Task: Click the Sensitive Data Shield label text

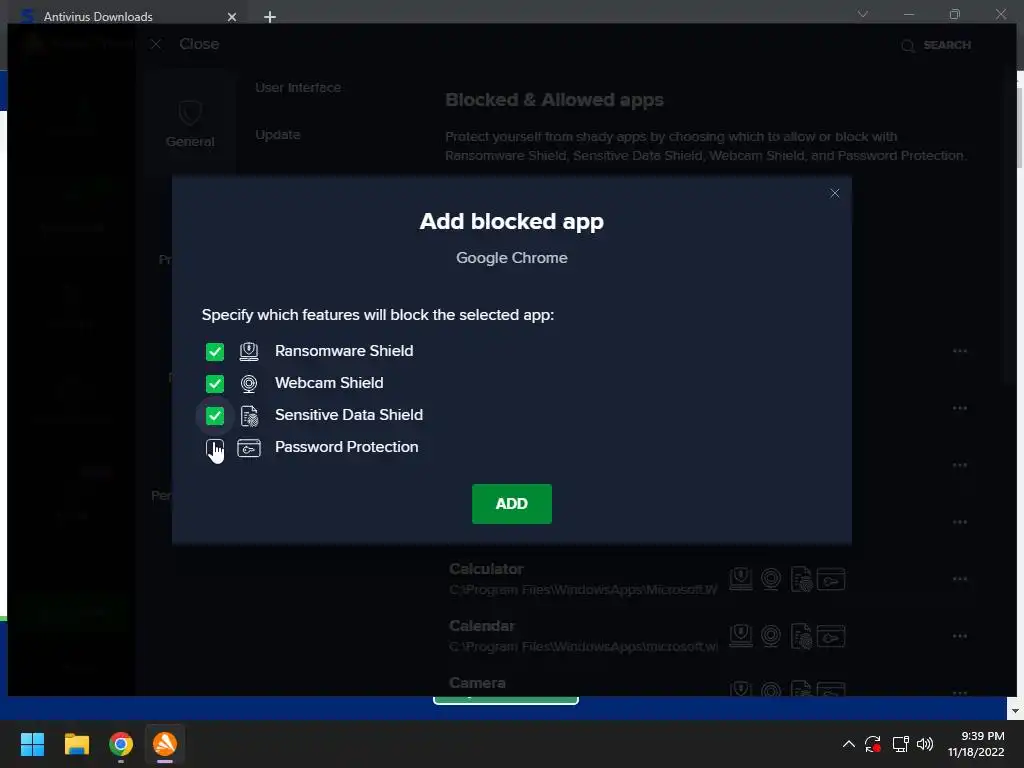Action: [x=349, y=415]
